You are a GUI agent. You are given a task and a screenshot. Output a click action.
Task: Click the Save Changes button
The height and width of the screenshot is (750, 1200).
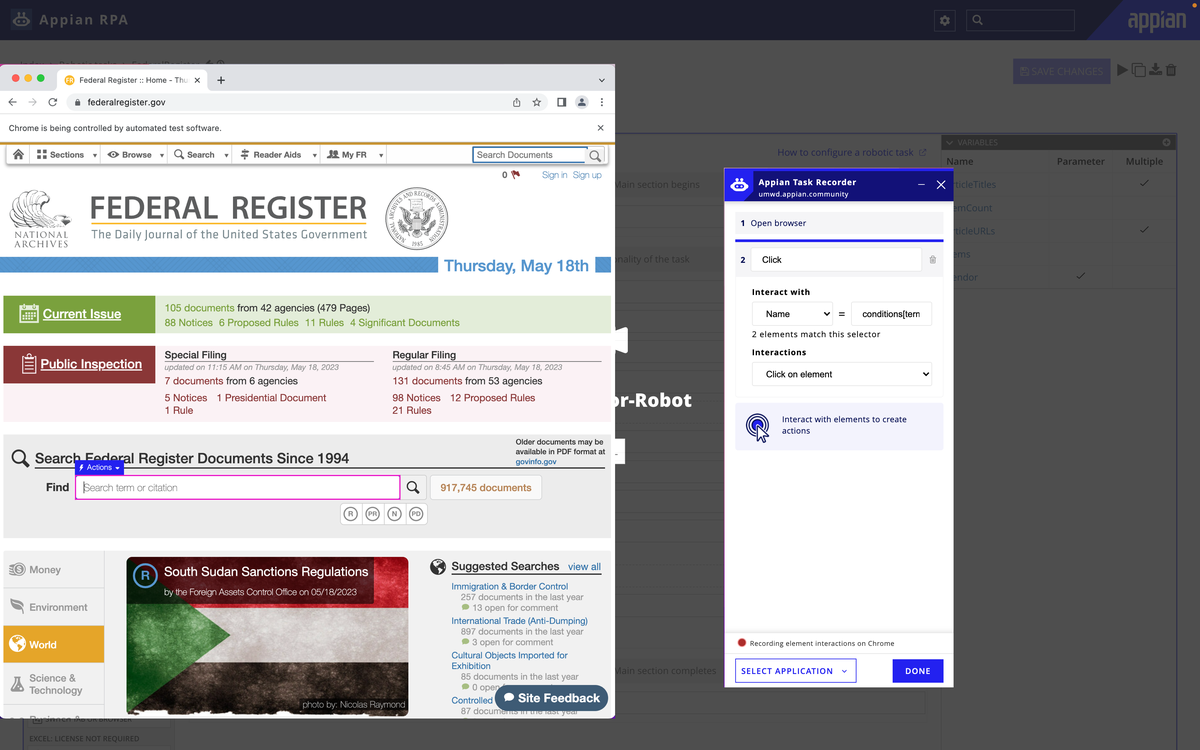click(1062, 71)
